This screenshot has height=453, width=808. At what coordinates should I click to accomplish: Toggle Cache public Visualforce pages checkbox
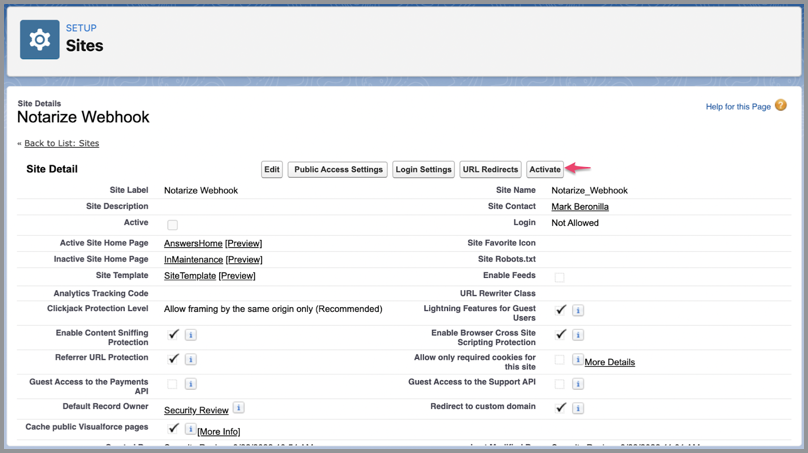coord(173,429)
